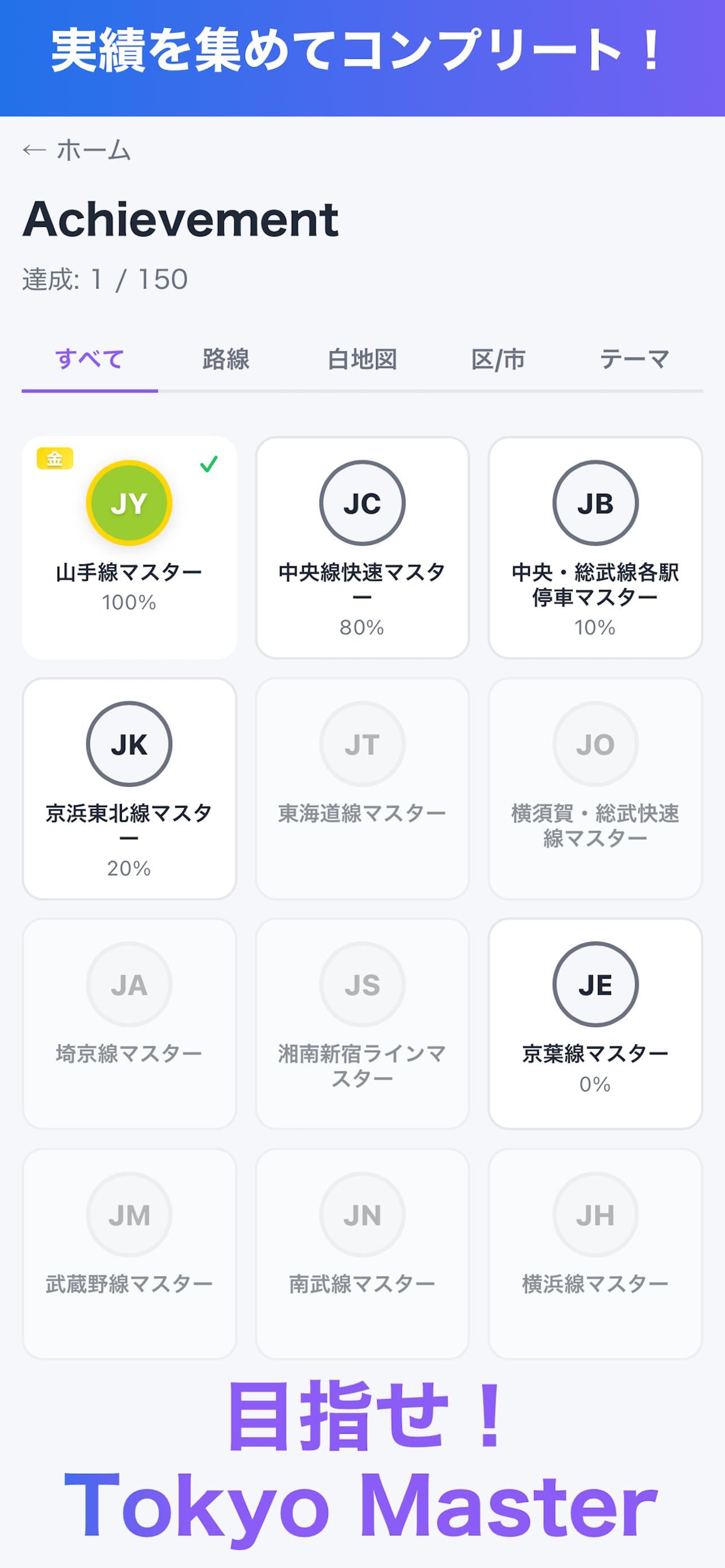Switch to the 路線 tab
725x1568 pixels.
(226, 360)
